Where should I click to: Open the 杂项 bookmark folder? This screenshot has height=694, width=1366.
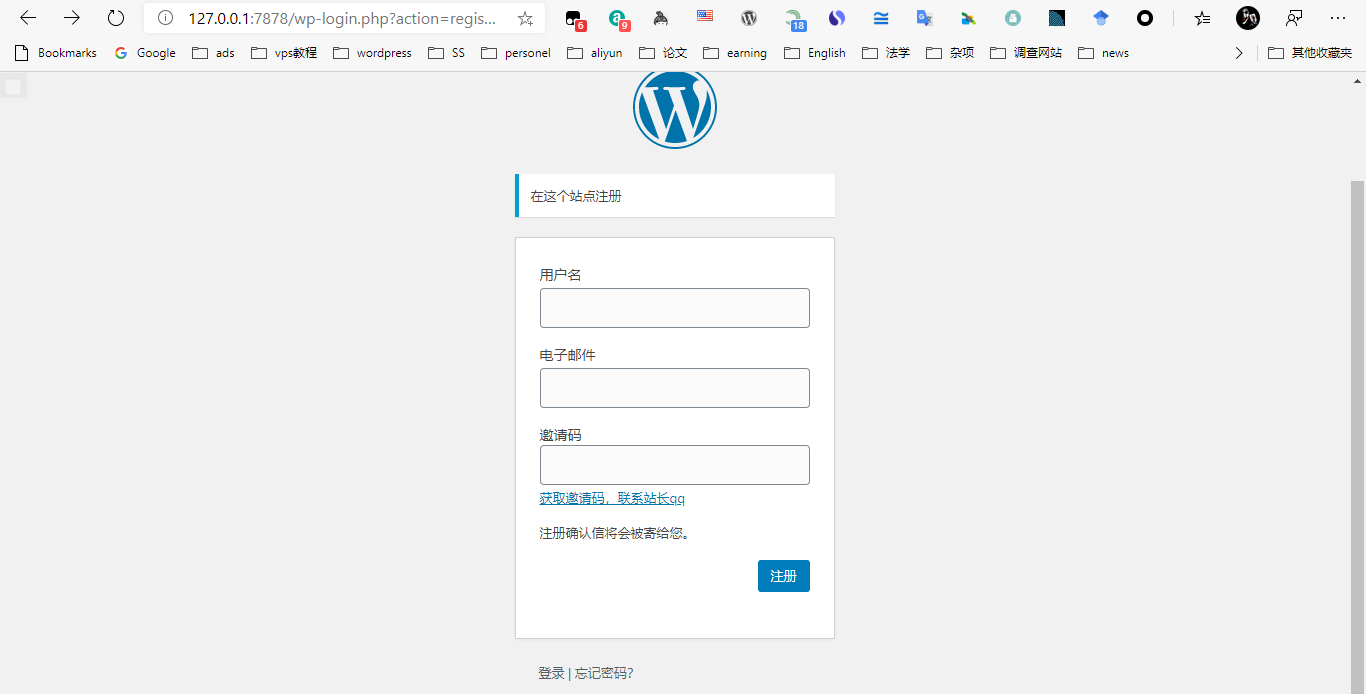click(x=950, y=53)
